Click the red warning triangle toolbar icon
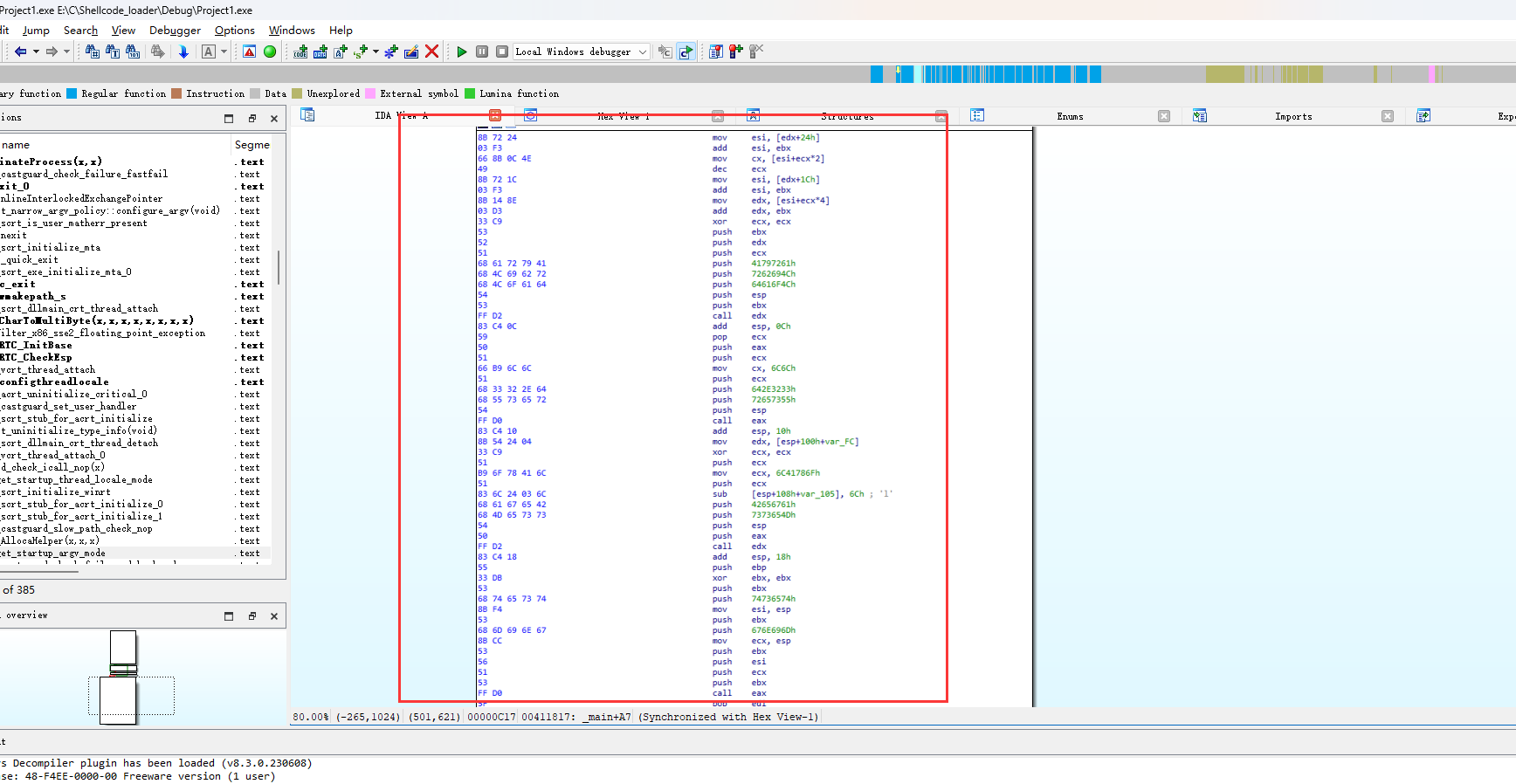The image size is (1516, 784). [250, 52]
